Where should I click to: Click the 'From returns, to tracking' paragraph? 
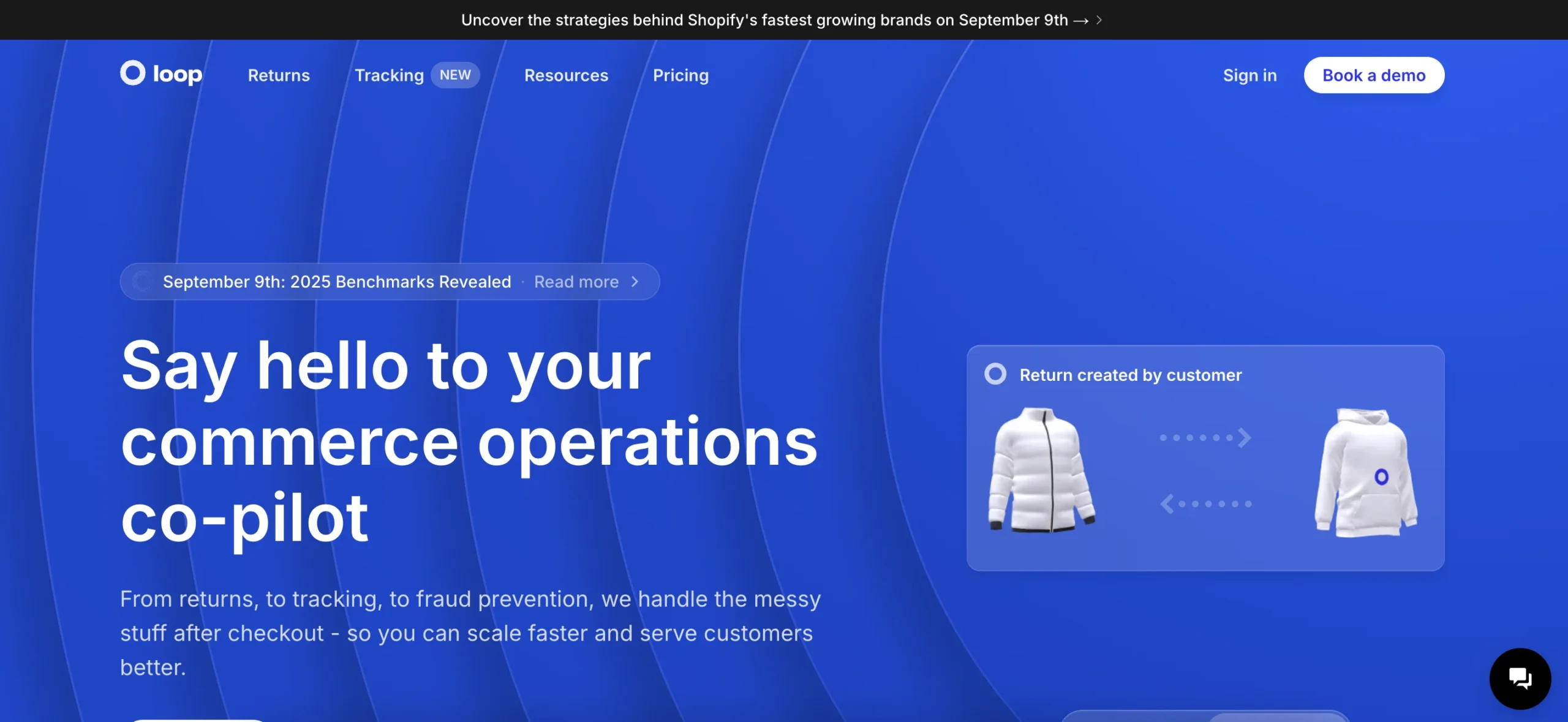[470, 633]
